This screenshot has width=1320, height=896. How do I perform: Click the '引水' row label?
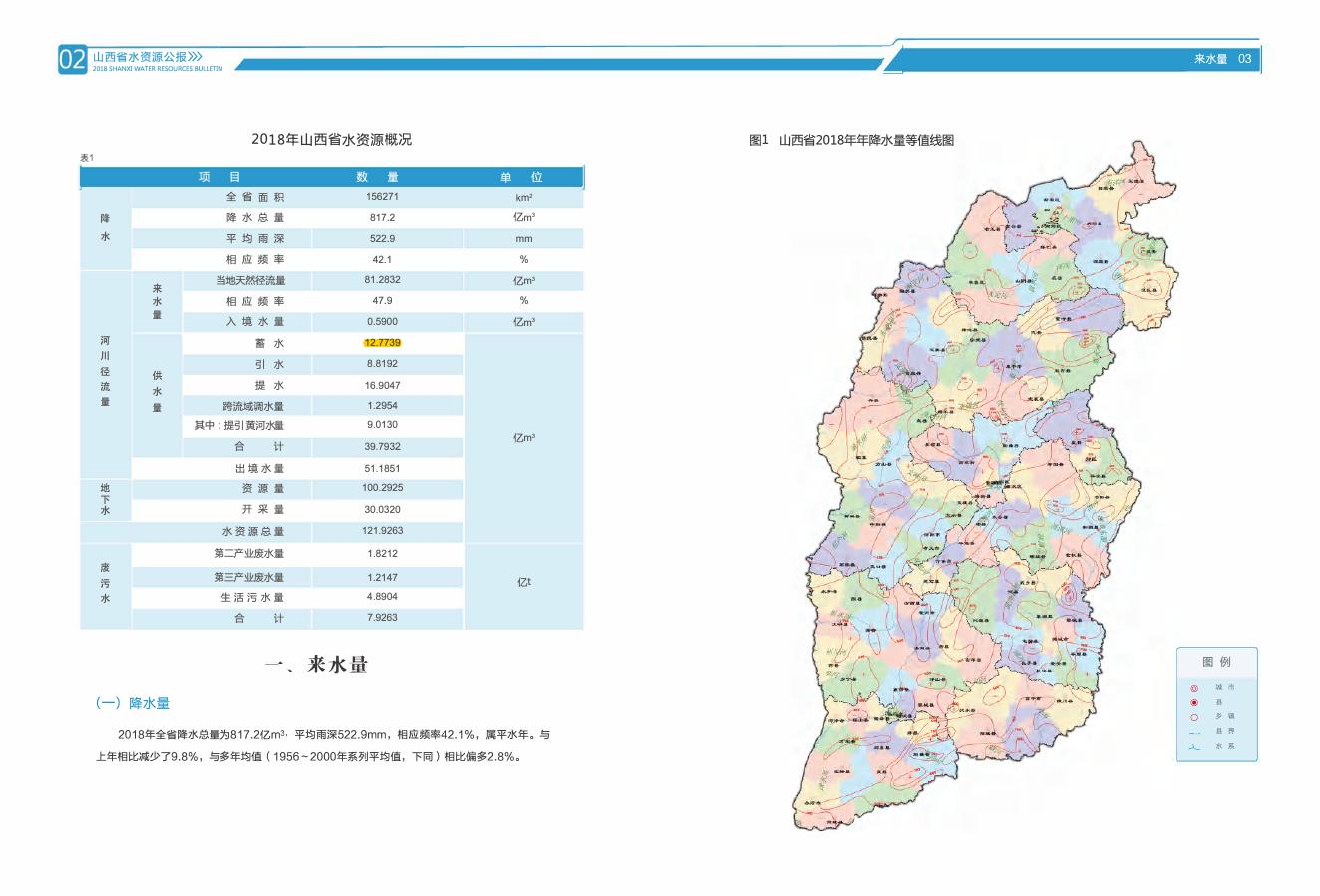point(270,365)
